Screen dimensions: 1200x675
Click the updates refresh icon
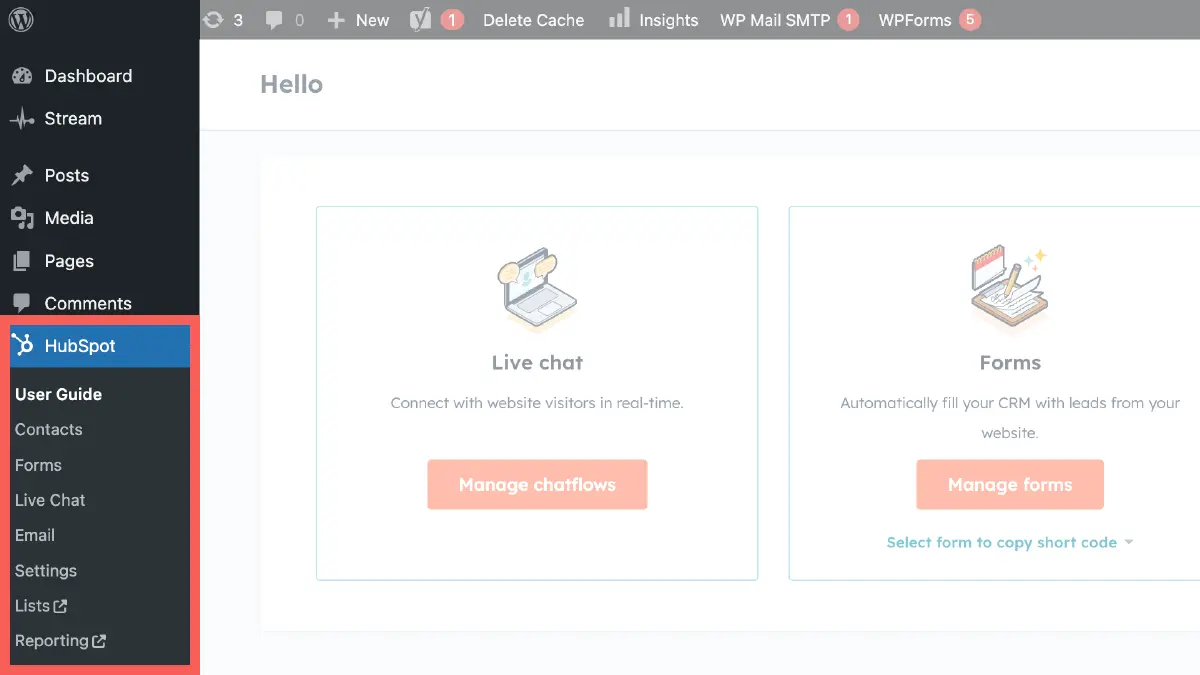pos(213,20)
